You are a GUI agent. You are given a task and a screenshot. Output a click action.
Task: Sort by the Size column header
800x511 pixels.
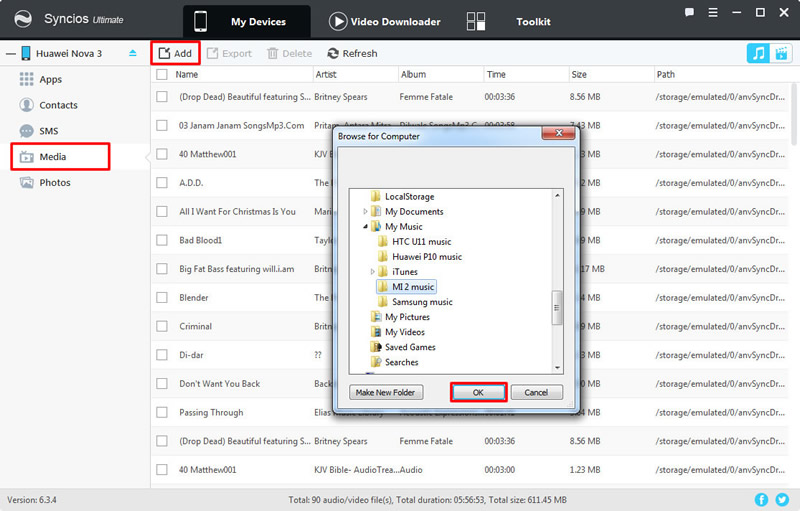coord(579,74)
